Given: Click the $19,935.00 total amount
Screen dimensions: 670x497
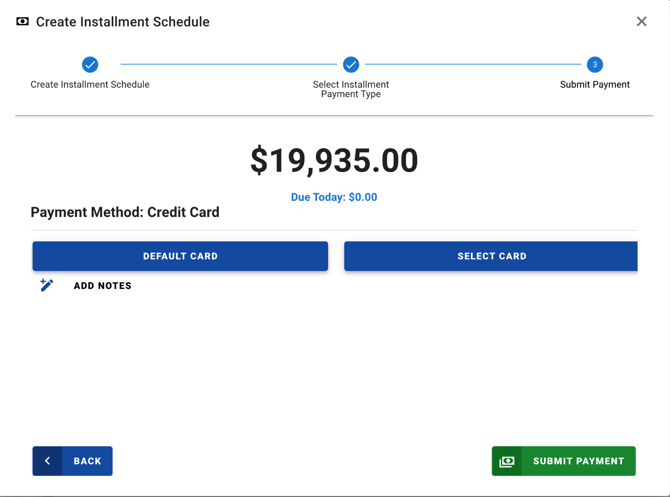Looking at the screenshot, I should 334,160.
